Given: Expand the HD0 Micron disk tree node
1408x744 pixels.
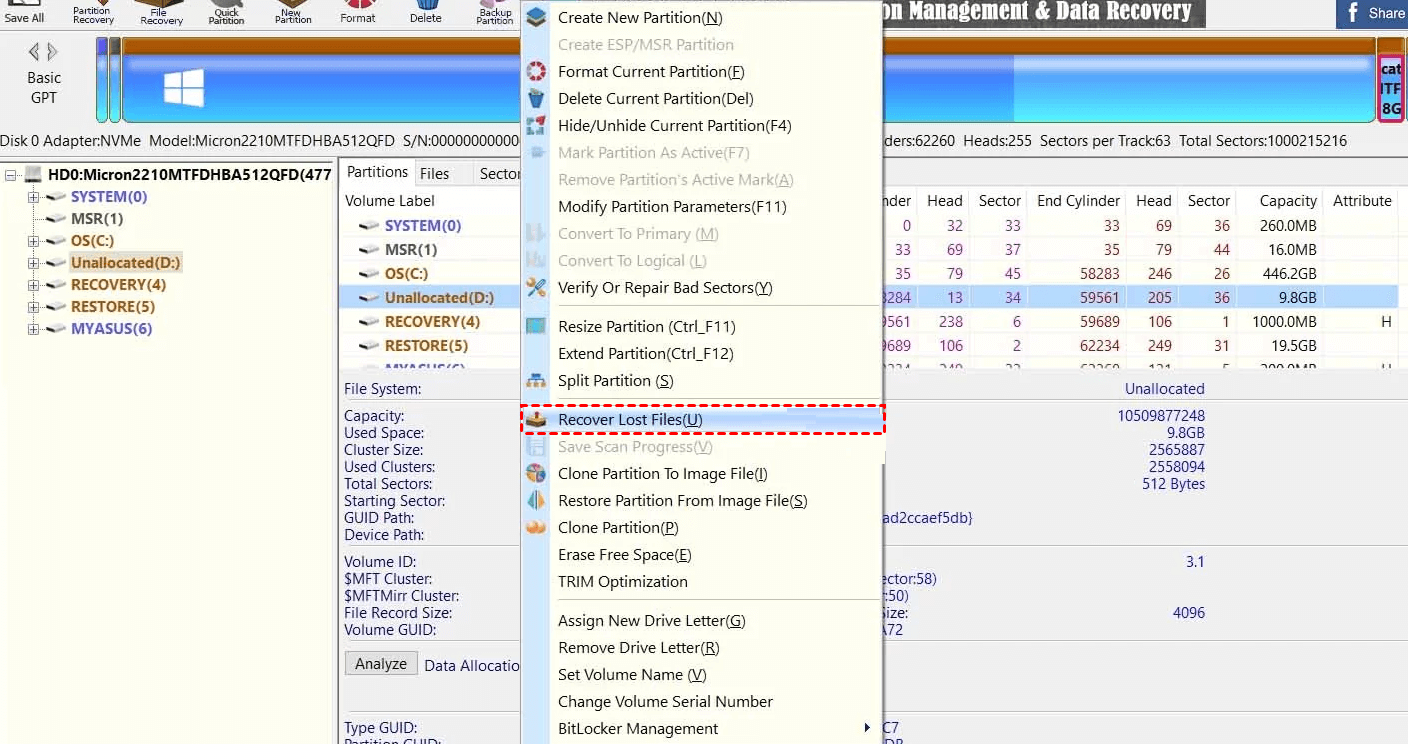Looking at the screenshot, I should [11, 175].
